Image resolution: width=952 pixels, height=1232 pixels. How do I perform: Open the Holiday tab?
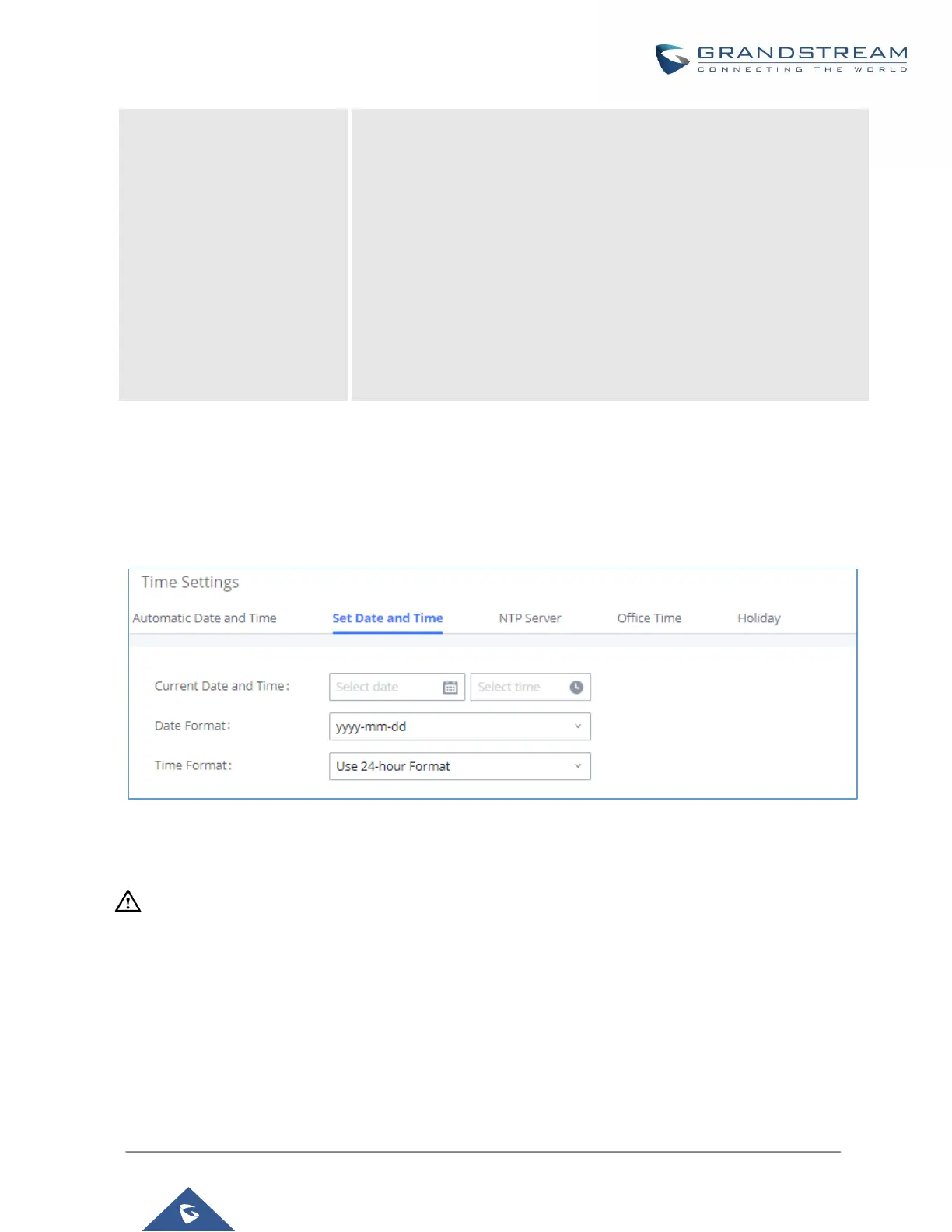(759, 618)
